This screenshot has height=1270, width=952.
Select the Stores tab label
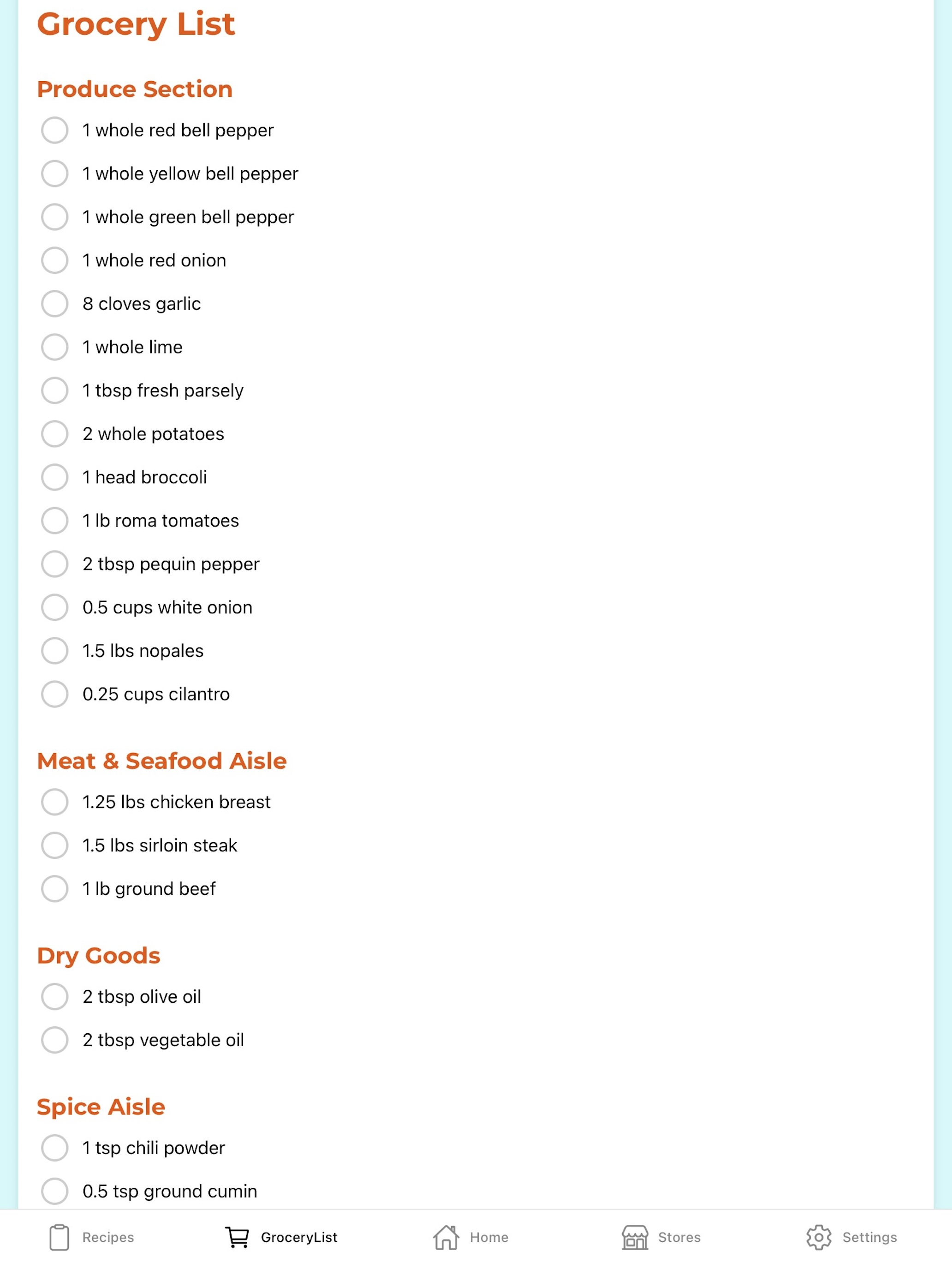click(679, 1237)
